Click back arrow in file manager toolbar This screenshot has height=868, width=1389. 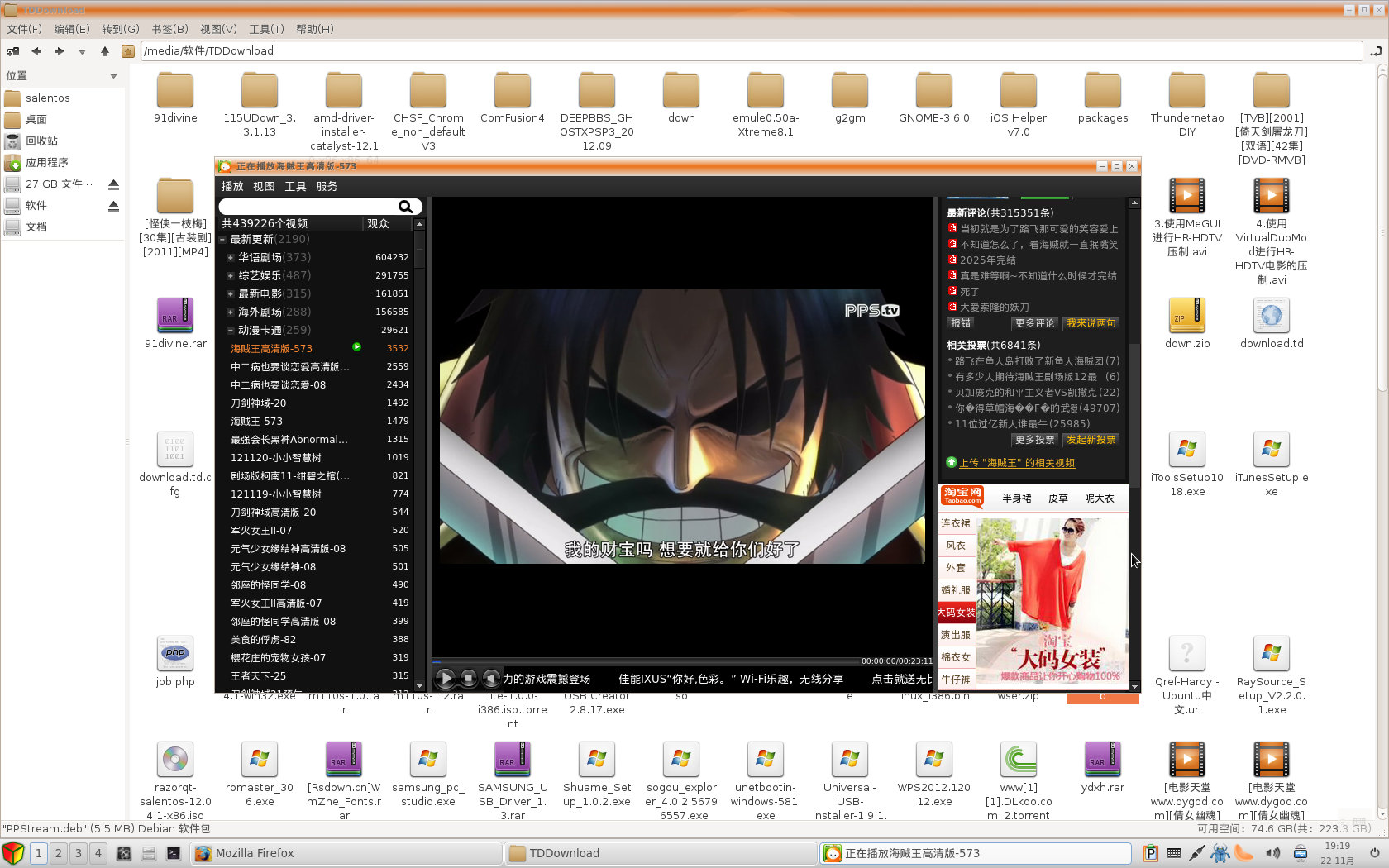(x=36, y=51)
